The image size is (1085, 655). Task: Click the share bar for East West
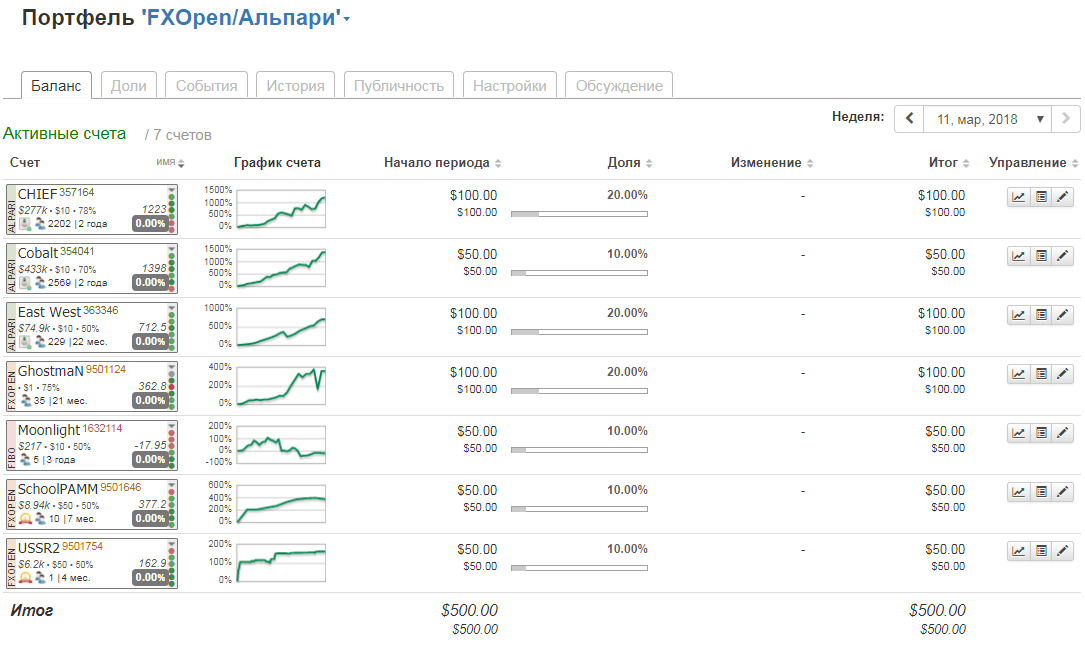(579, 332)
